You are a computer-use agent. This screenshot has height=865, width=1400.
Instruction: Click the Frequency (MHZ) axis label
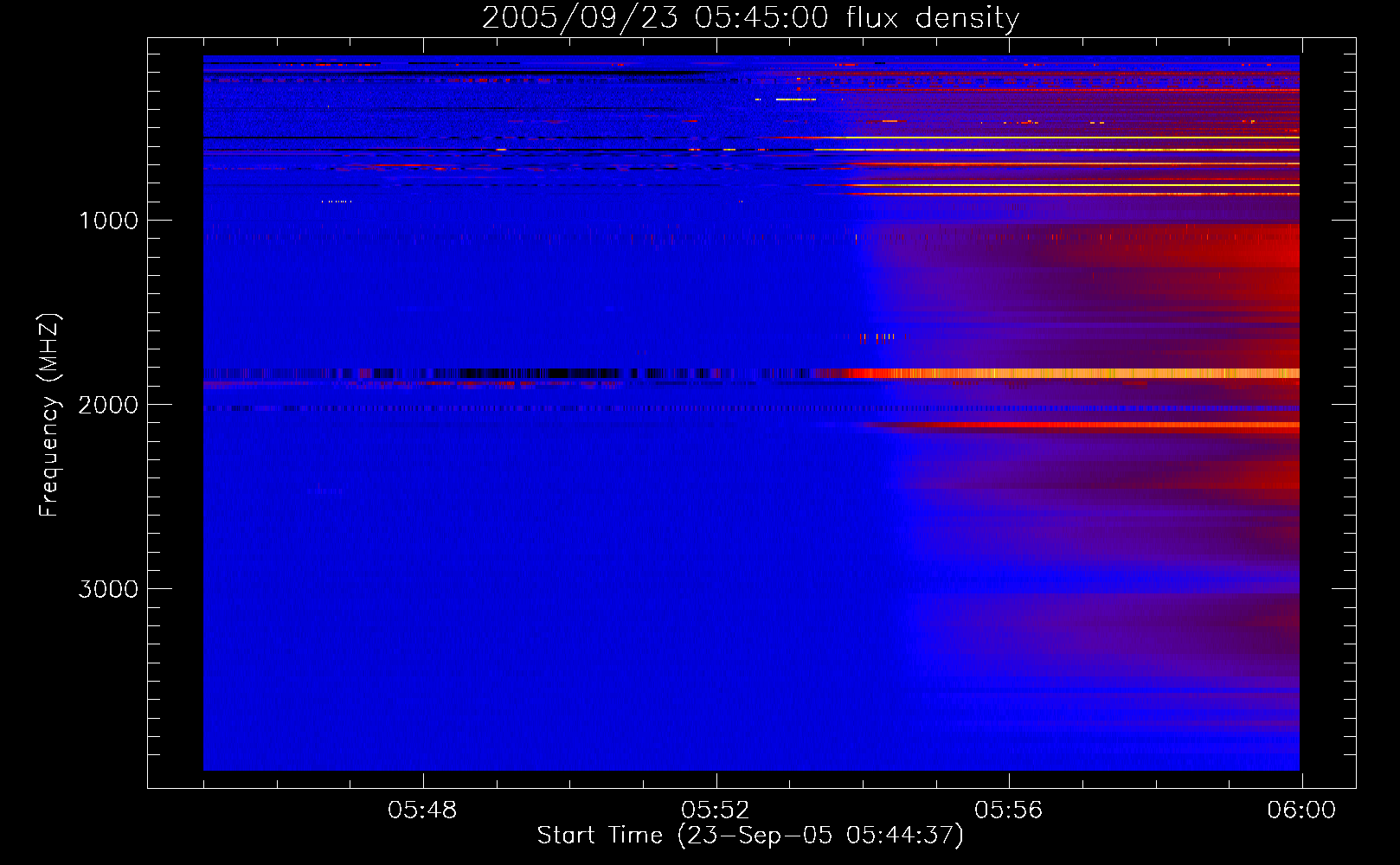point(49,415)
